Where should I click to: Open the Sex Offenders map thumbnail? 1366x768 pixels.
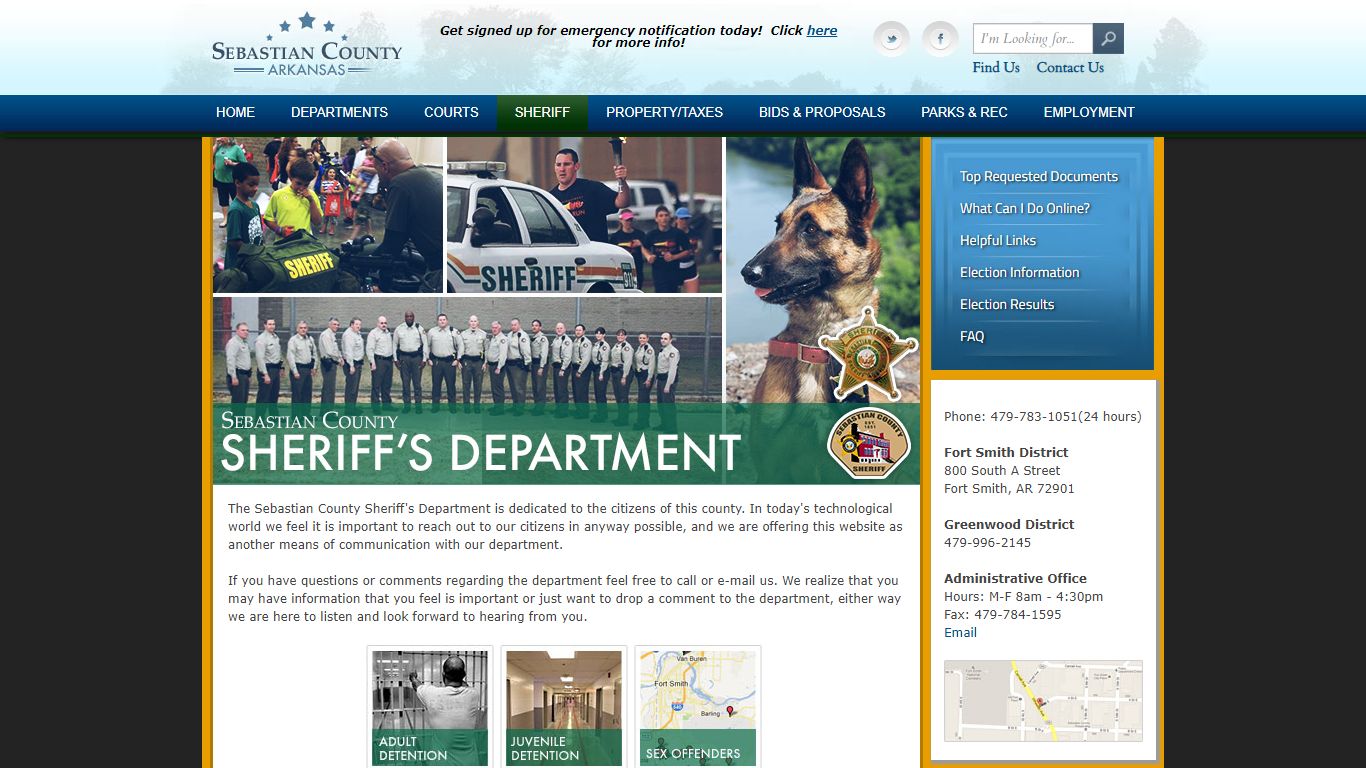[698, 708]
